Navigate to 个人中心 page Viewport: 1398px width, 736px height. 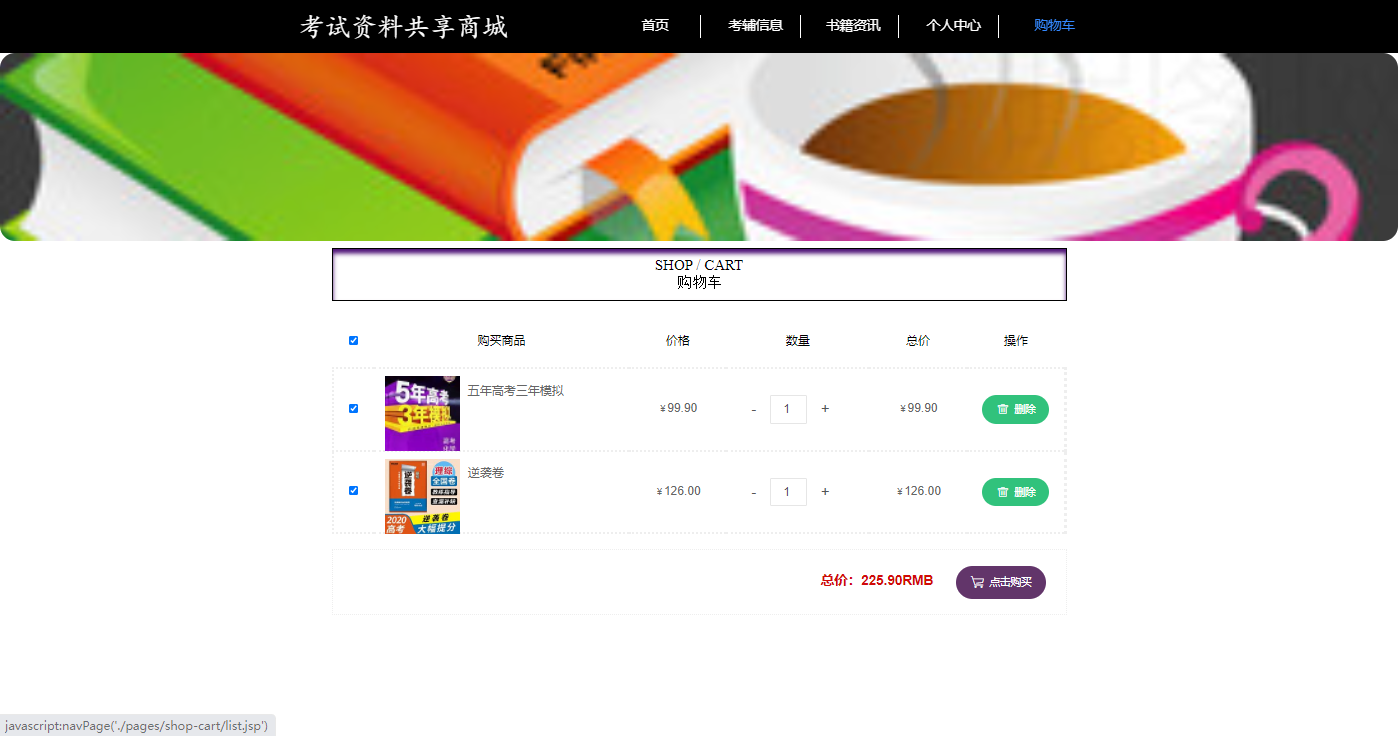[x=953, y=26]
